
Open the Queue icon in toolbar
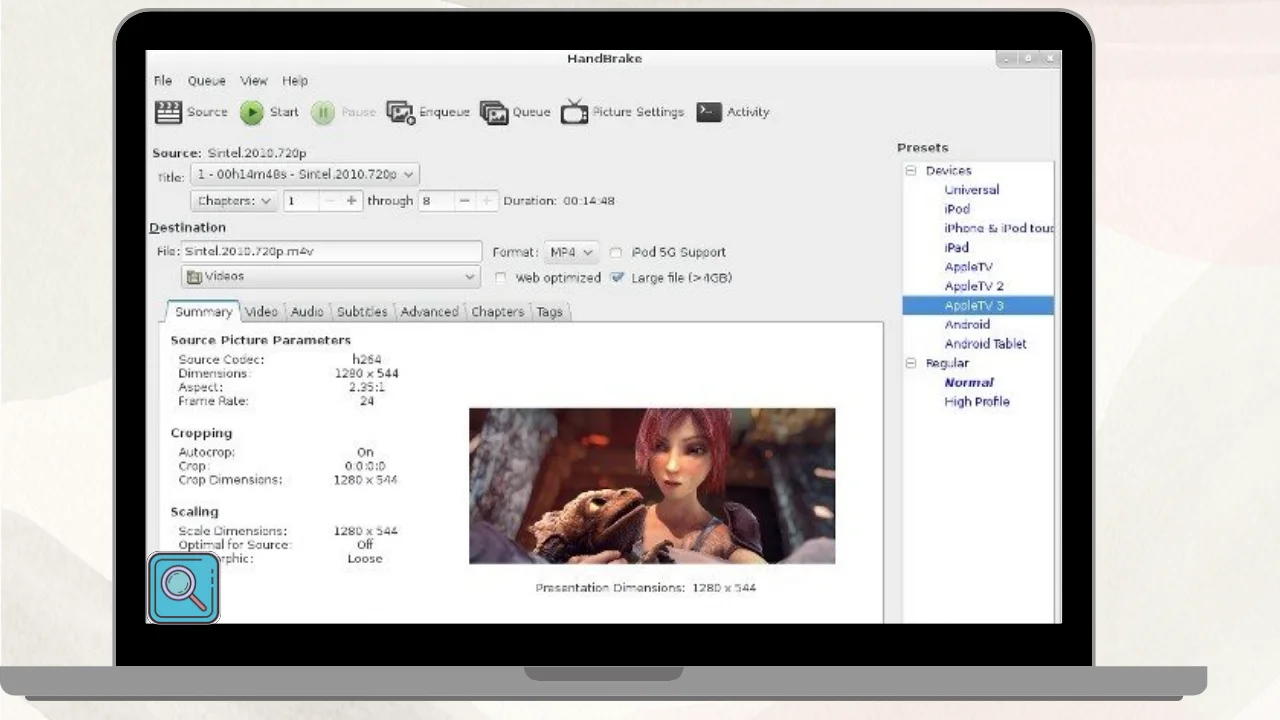(494, 113)
